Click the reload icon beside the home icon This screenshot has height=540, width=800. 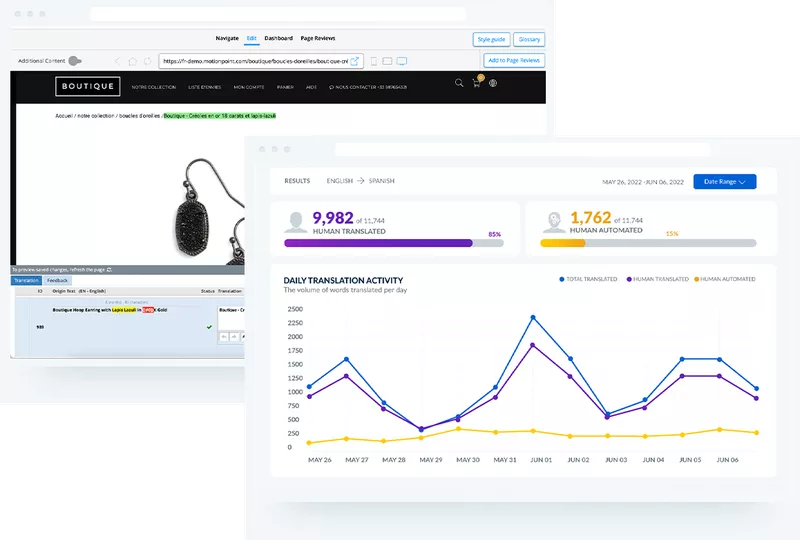tap(147, 61)
